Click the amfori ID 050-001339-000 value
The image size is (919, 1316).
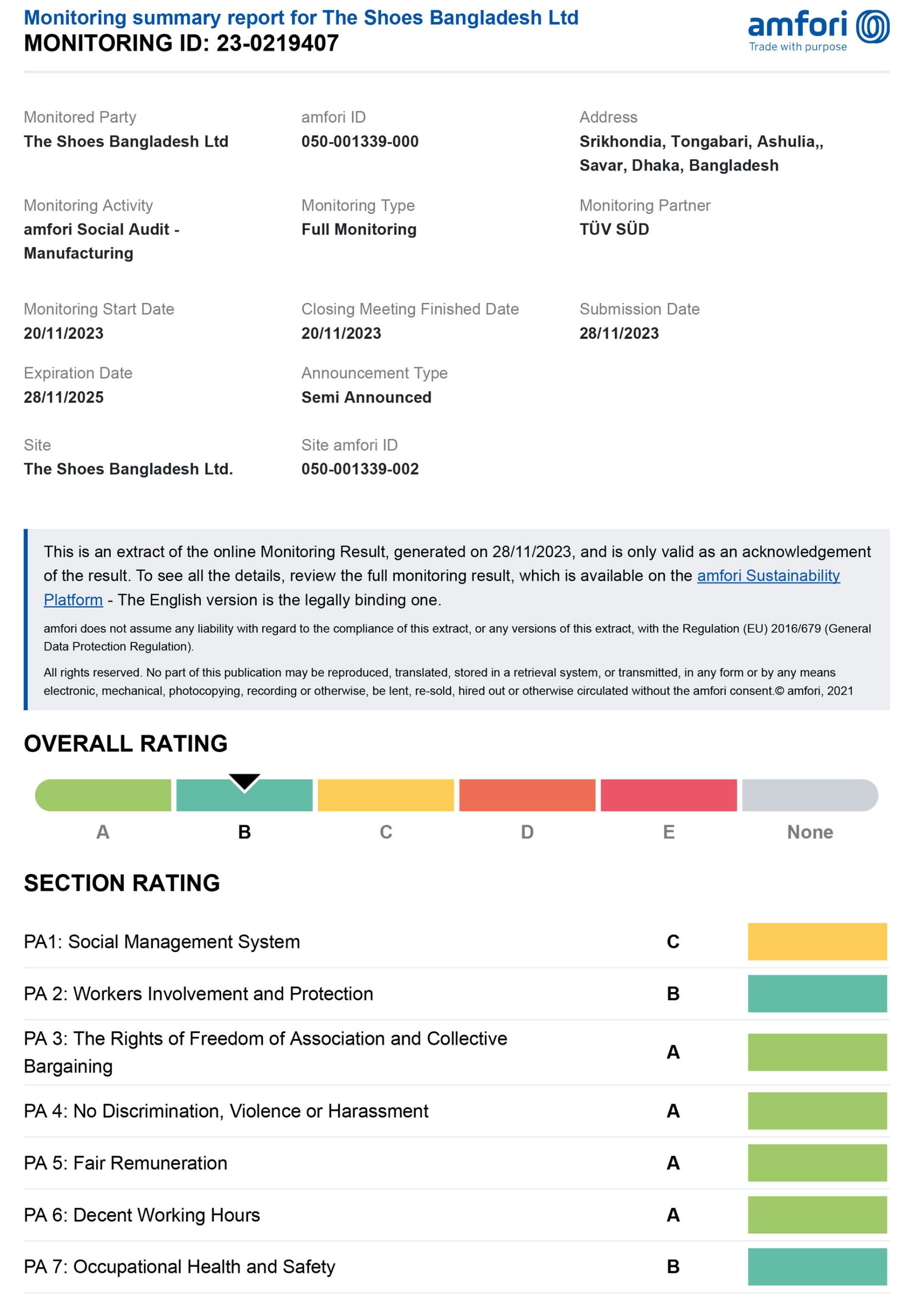coord(360,141)
